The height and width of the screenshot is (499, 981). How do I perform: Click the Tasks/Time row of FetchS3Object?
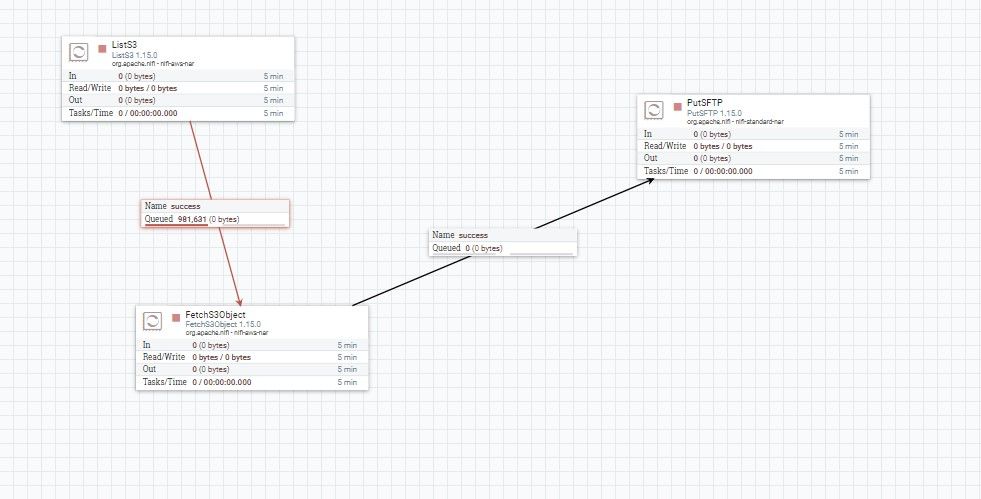[x=252, y=382]
